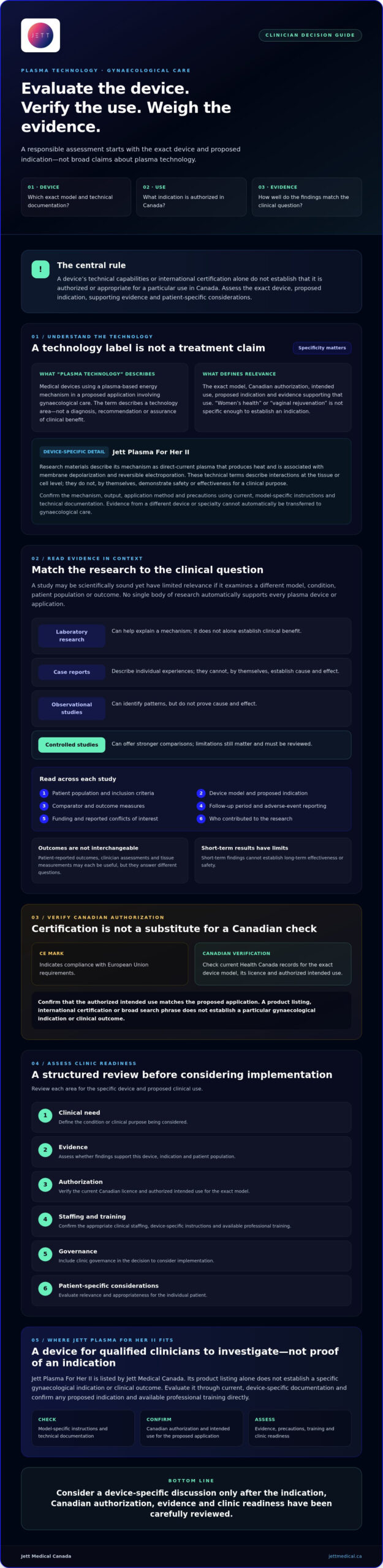Click the number 1 Clinical need badge

pyautogui.click(x=45, y=1115)
